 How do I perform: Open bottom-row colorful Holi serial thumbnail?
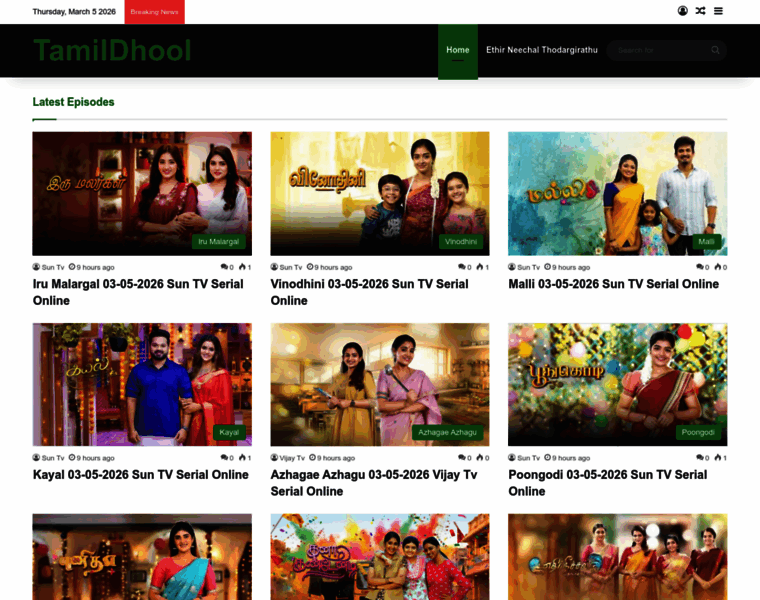point(380,557)
